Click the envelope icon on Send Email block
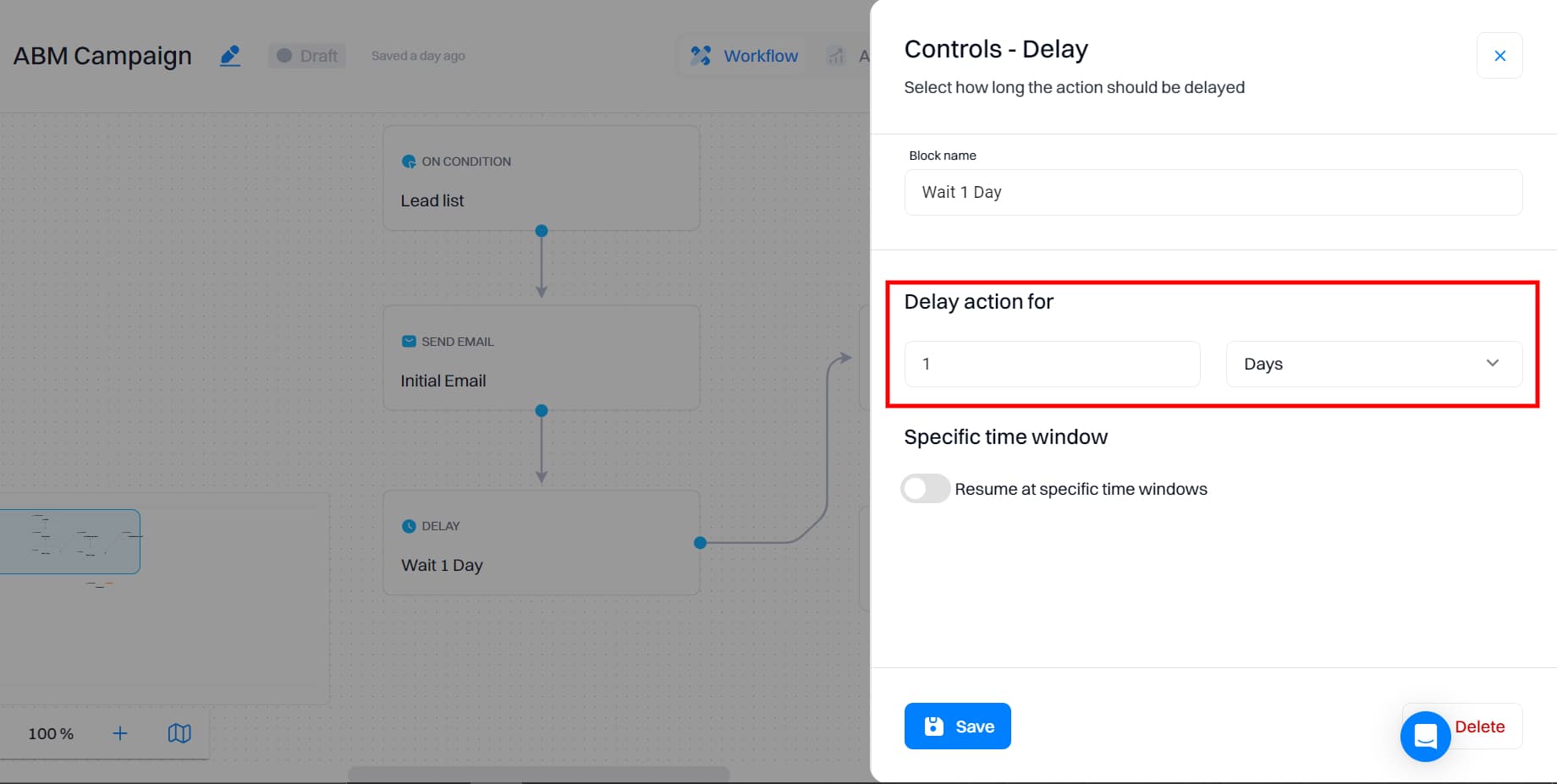 pyautogui.click(x=409, y=341)
